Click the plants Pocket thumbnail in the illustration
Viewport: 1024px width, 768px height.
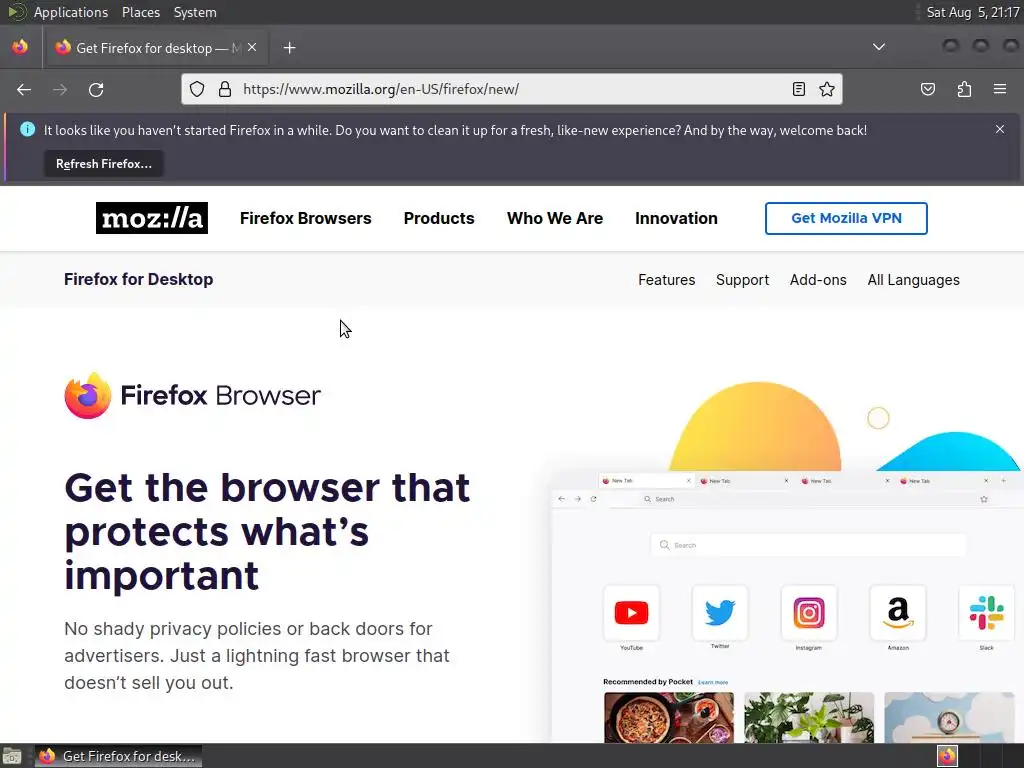(808, 717)
